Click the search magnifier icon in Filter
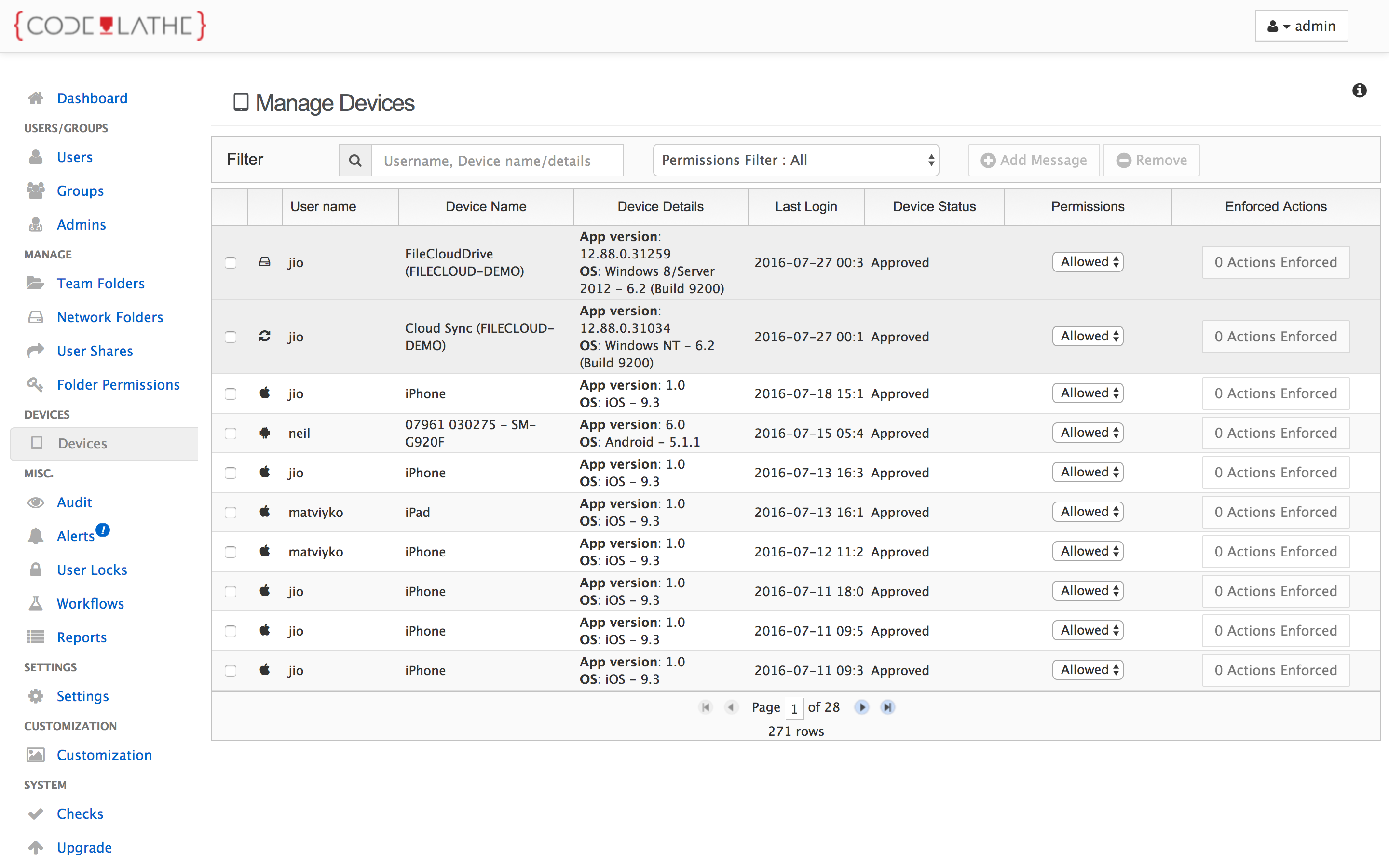This screenshot has height=868, width=1389. click(355, 161)
